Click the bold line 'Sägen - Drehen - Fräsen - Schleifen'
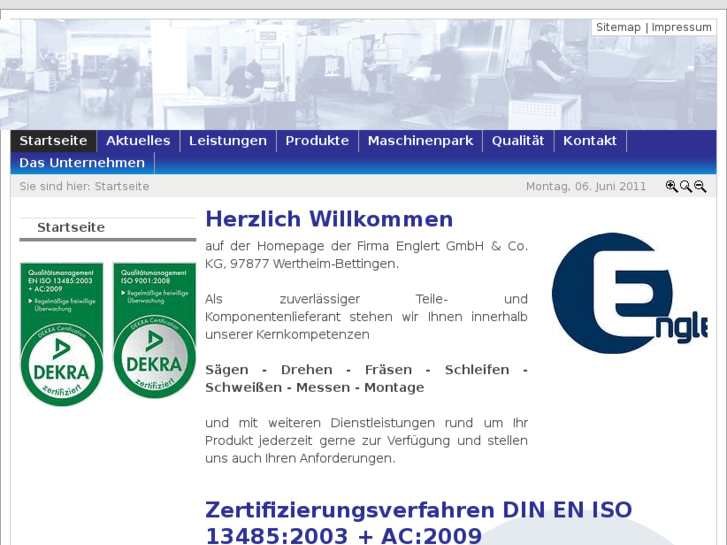 [366, 370]
